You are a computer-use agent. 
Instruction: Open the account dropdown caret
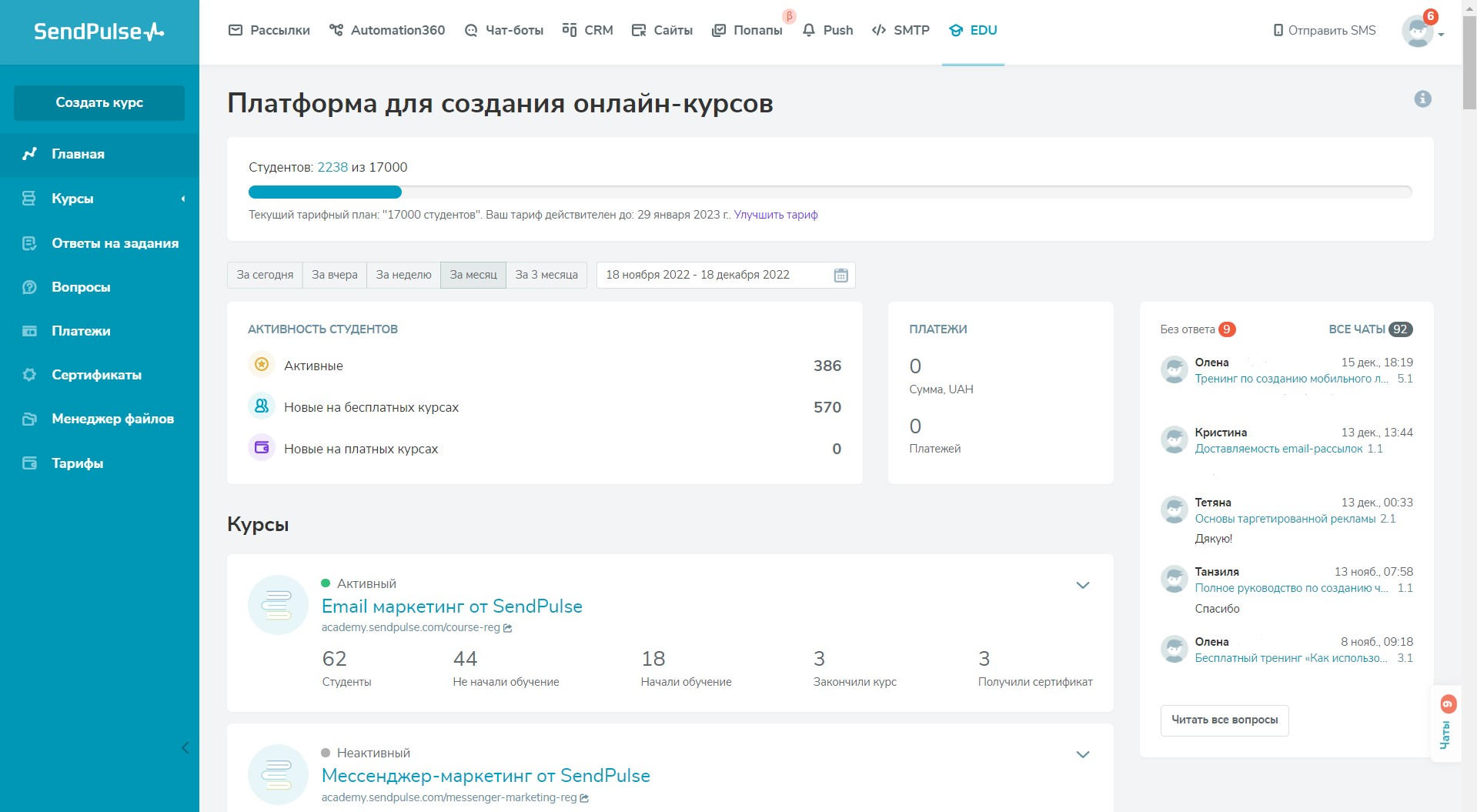pos(1441,35)
